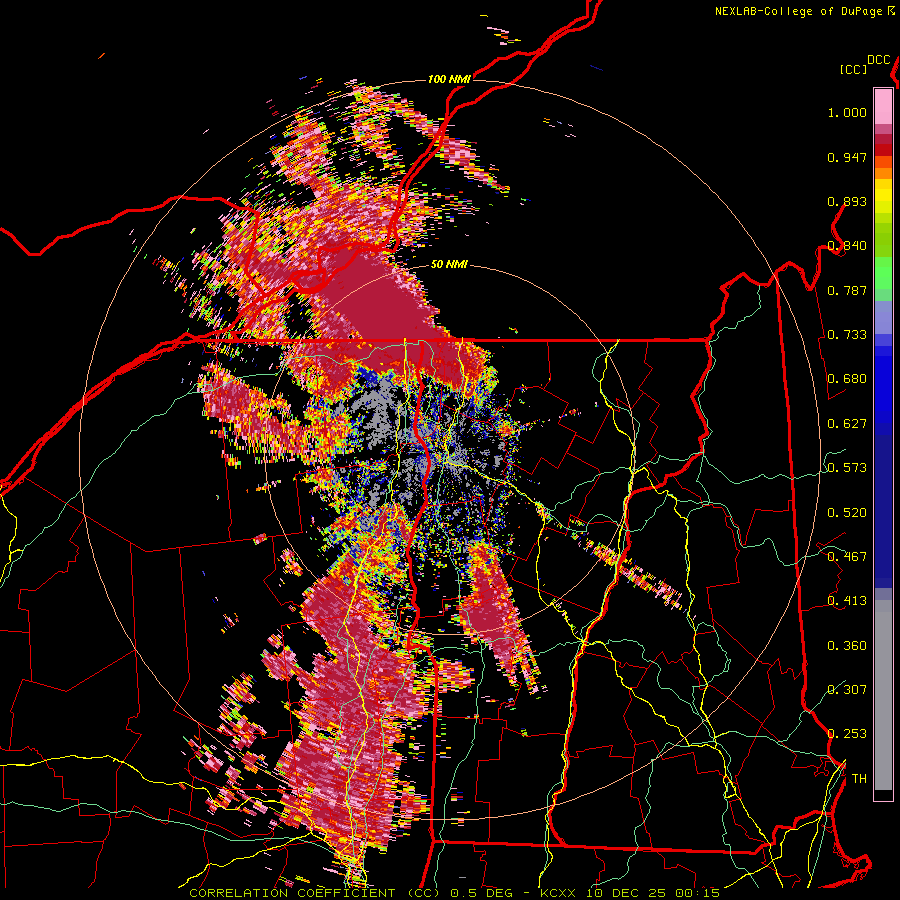Select the 0.573 legend value
The image size is (900, 900).
847,468
